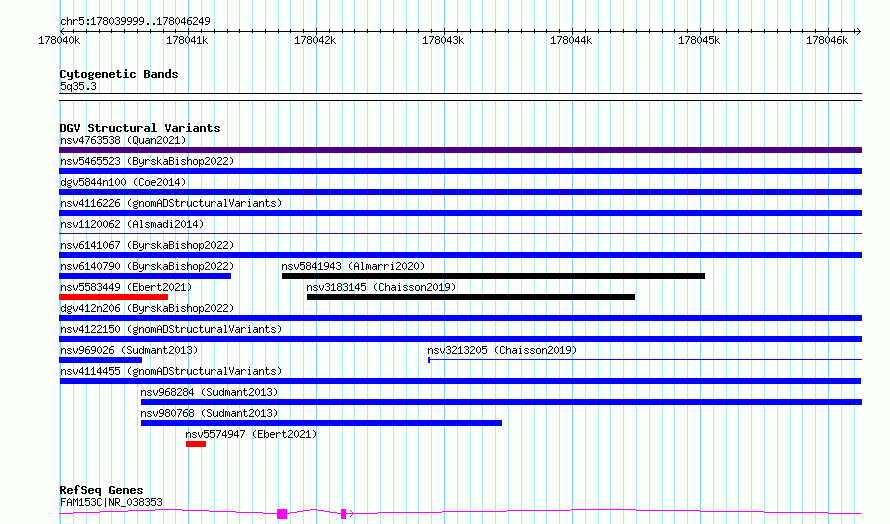Open the nsv5465523 (ByrskaBishop2022) label
This screenshot has width=890, height=524.
point(147,161)
